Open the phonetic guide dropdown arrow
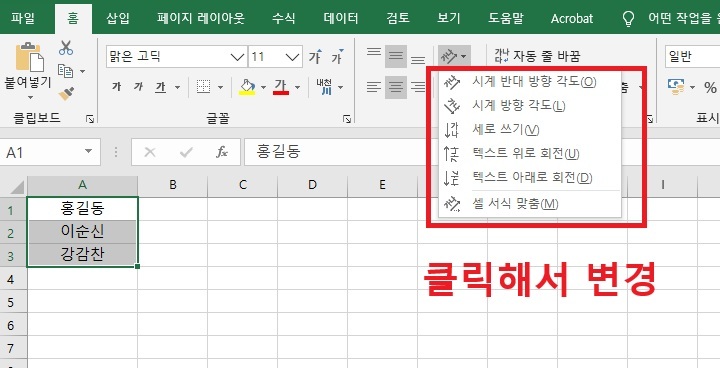The image size is (720, 368). [x=340, y=87]
